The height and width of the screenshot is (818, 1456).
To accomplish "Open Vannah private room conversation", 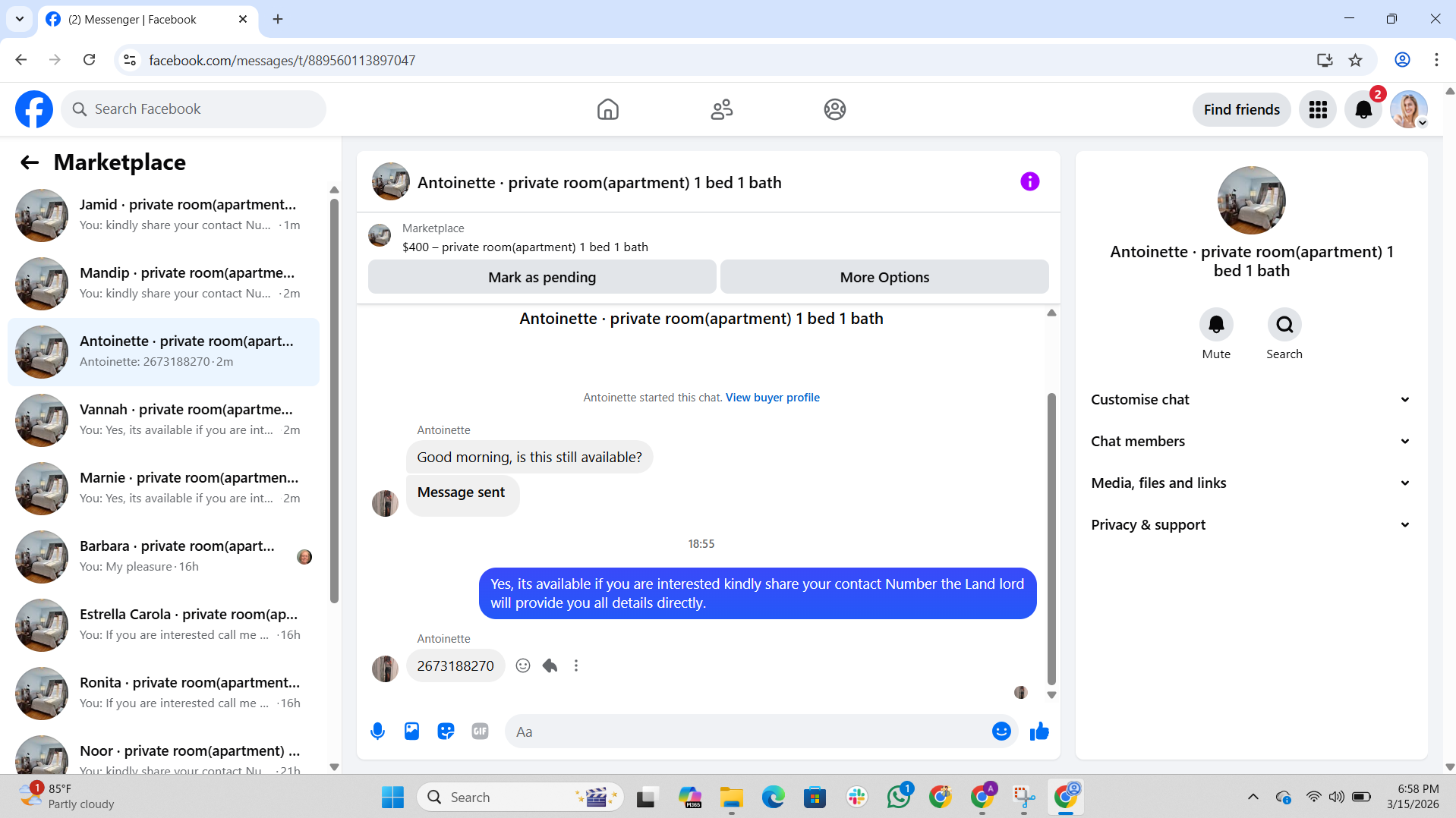I will pyautogui.click(x=163, y=420).
